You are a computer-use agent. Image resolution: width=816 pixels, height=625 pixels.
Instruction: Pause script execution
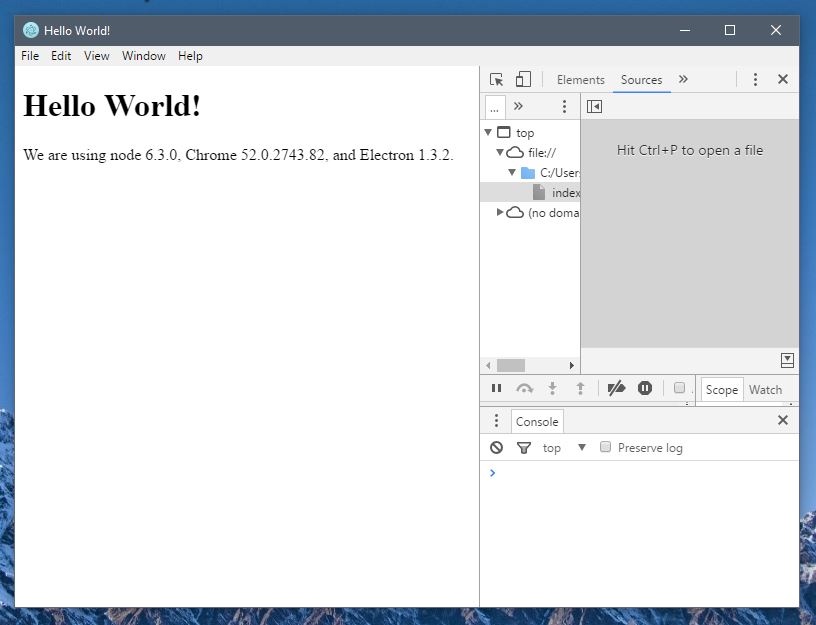[496, 388]
